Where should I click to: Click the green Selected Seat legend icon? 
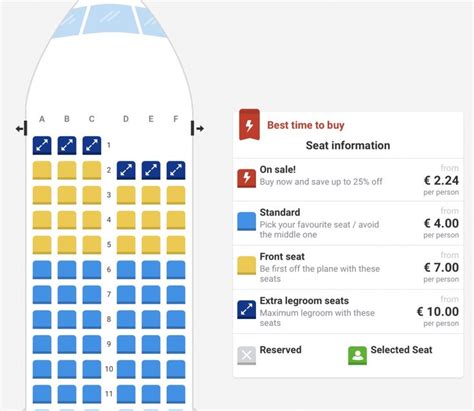pyautogui.click(x=357, y=355)
